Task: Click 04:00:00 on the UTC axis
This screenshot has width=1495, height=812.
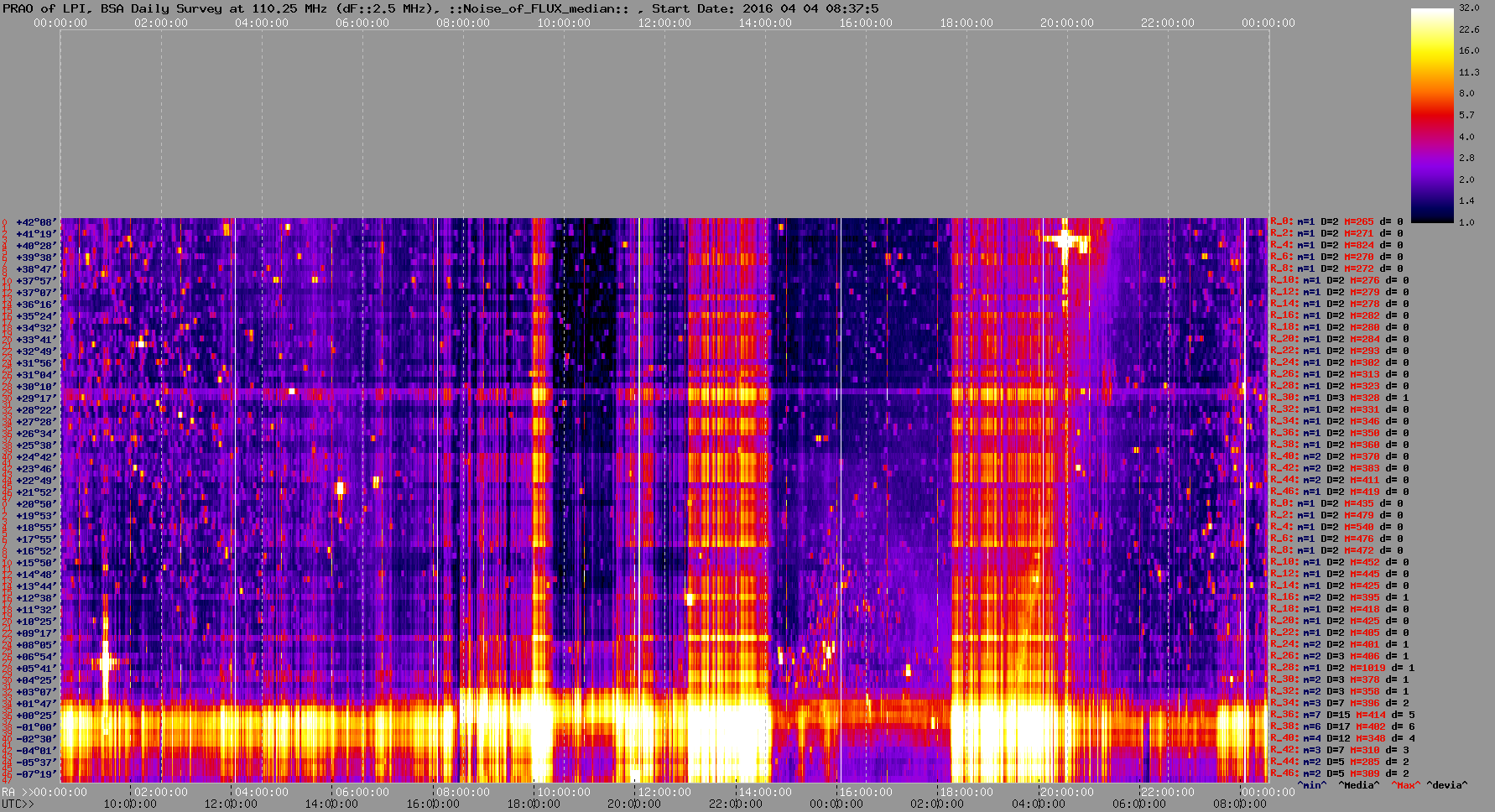Action: click(1039, 804)
